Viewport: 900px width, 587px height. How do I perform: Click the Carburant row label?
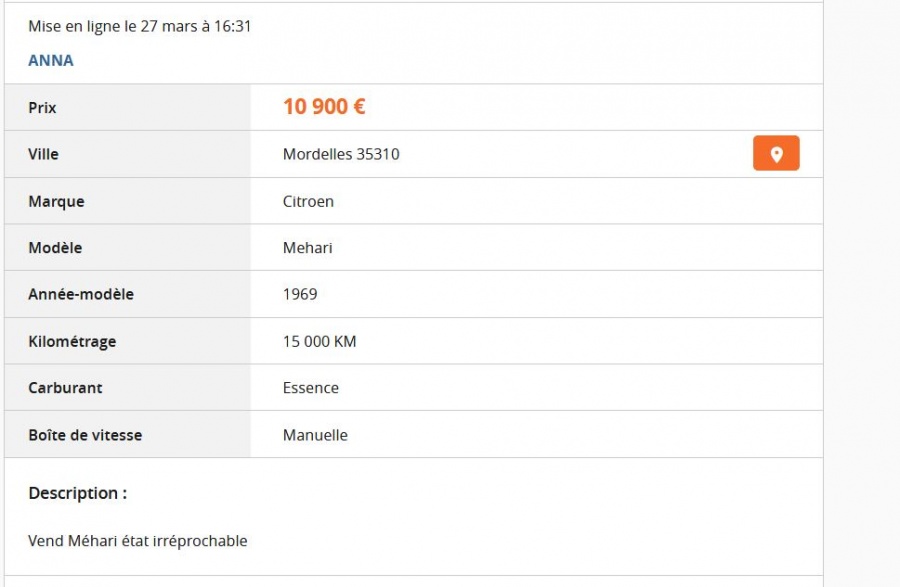(x=65, y=388)
